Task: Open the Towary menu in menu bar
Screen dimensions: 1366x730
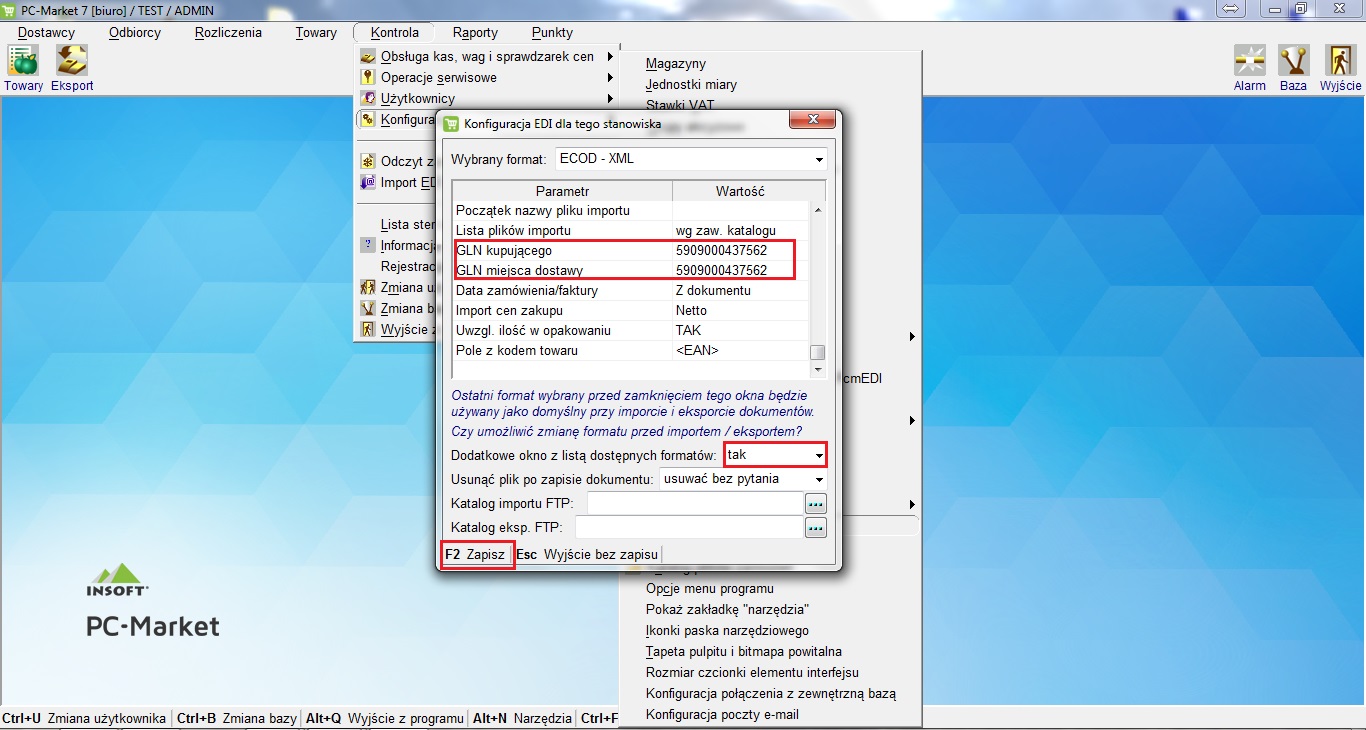Action: pos(316,32)
